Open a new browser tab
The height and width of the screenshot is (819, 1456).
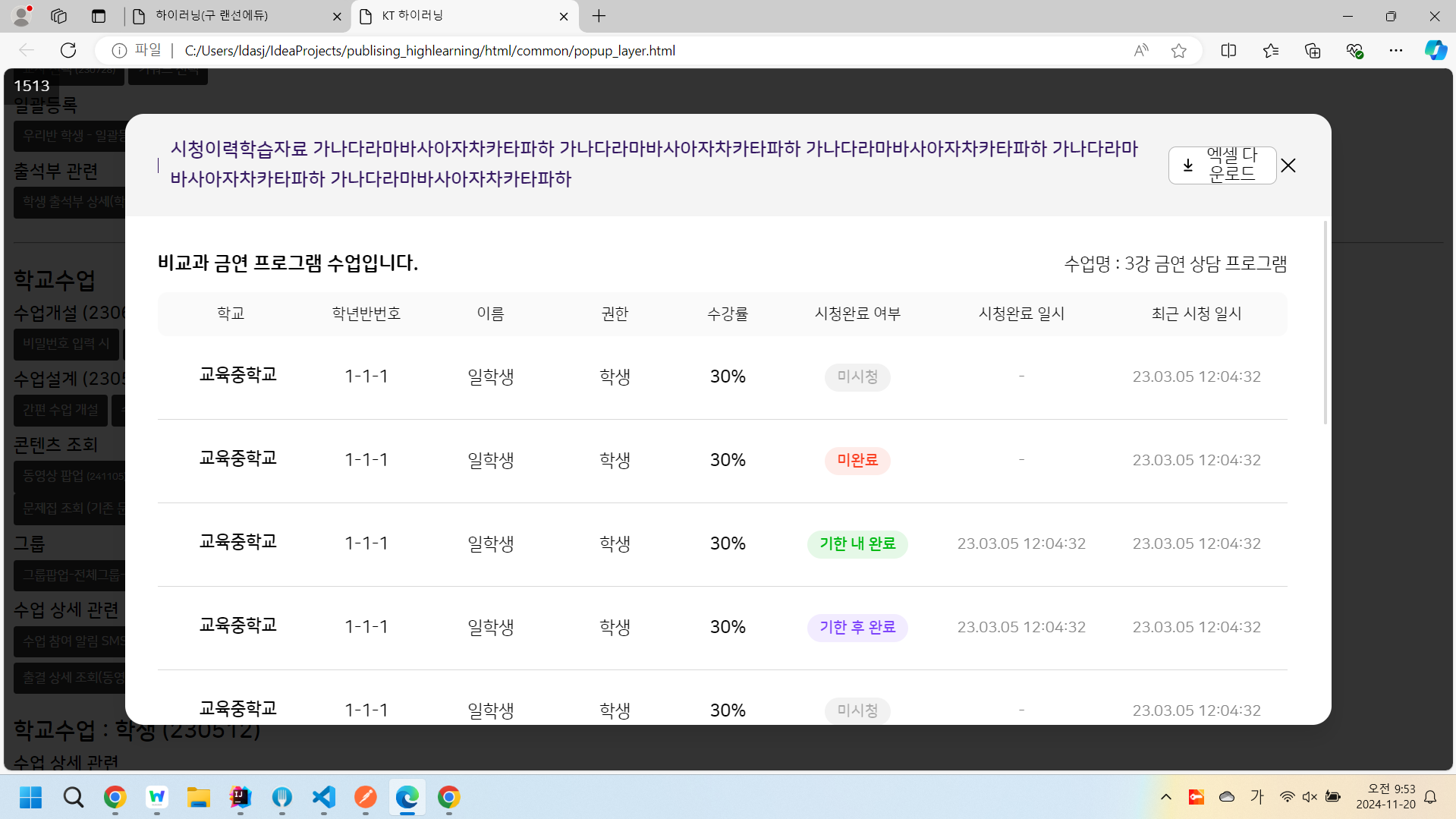(x=599, y=16)
